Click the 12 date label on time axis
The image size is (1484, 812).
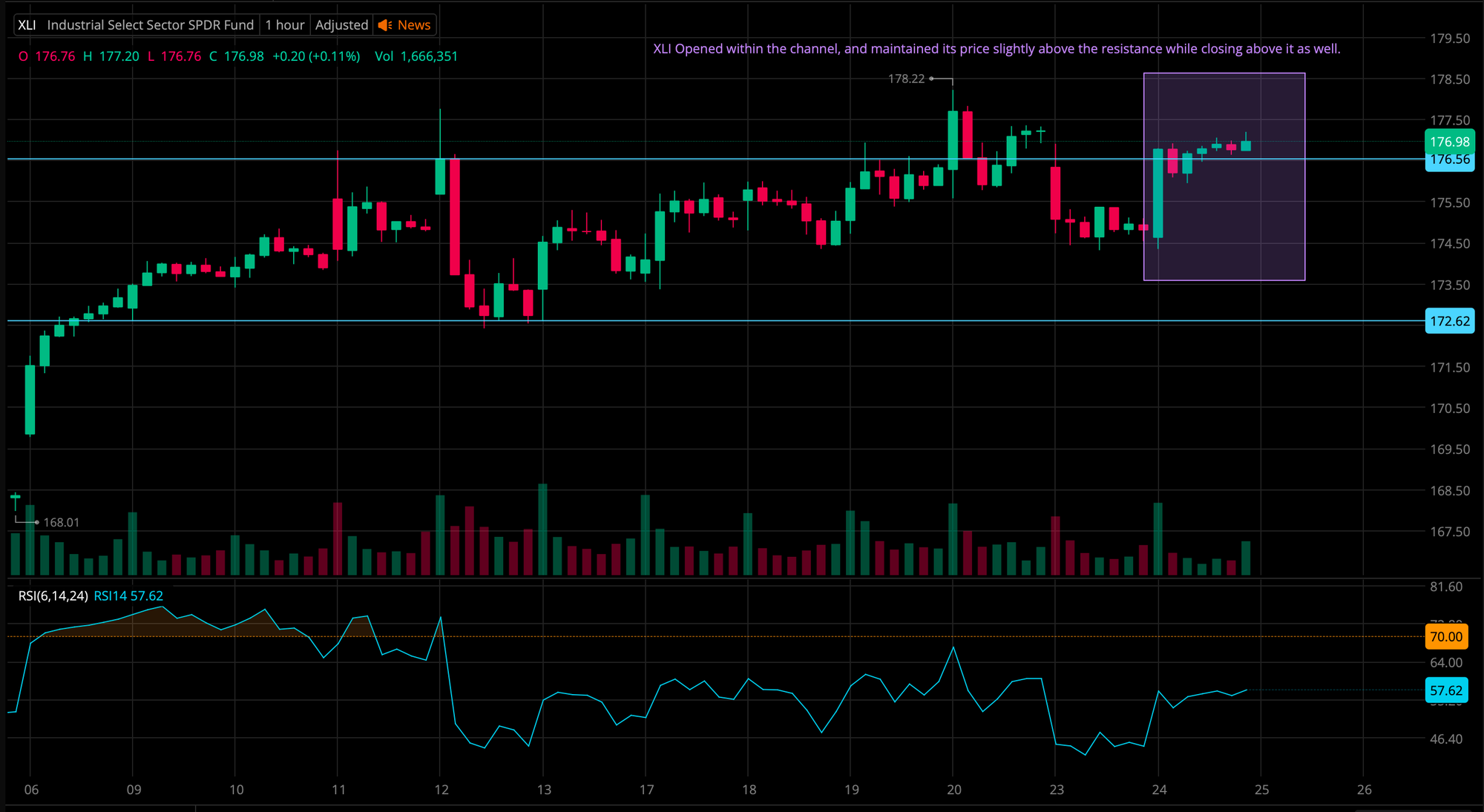441,790
